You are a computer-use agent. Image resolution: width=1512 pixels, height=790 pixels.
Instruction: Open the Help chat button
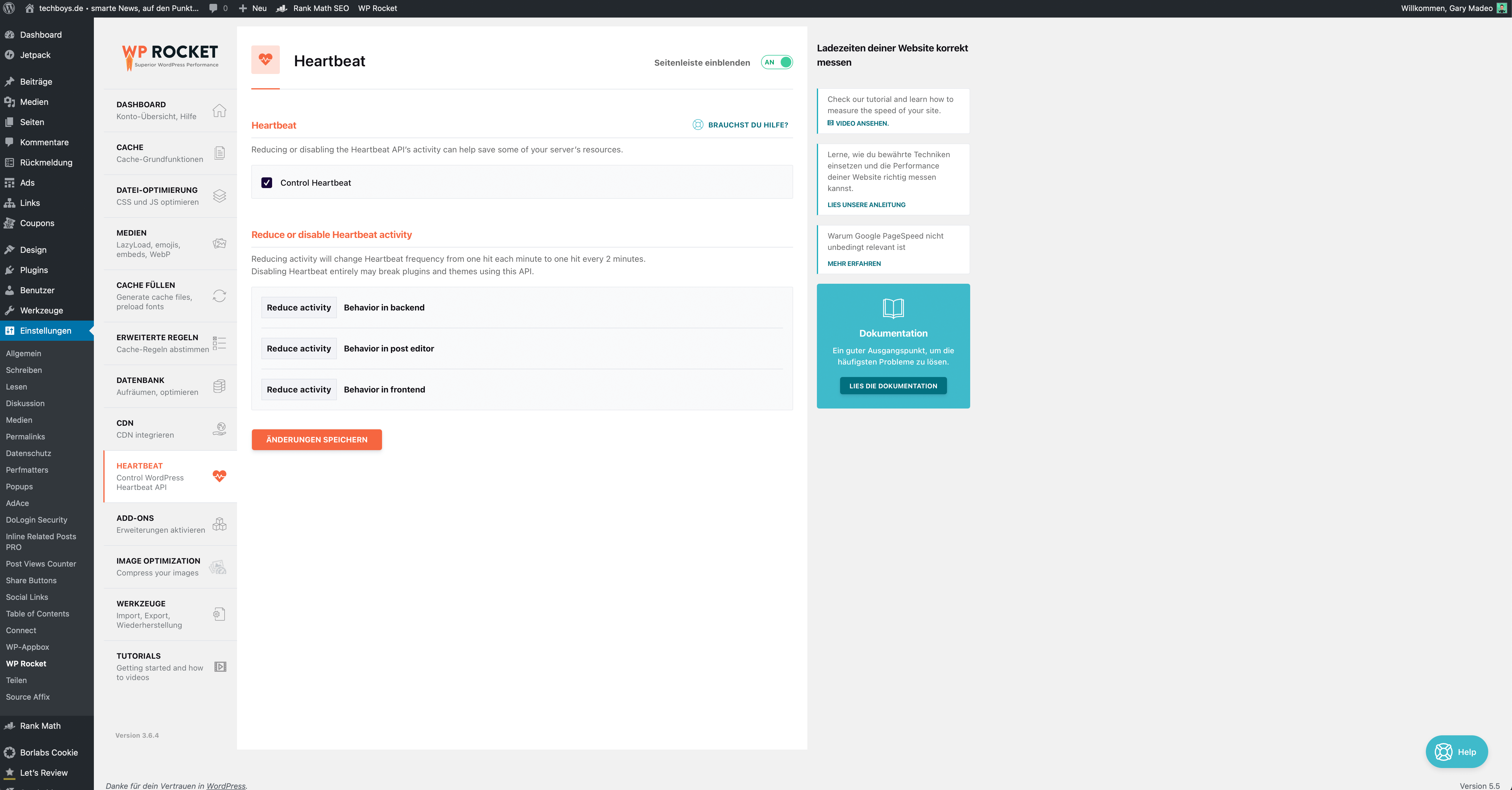tap(1456, 752)
